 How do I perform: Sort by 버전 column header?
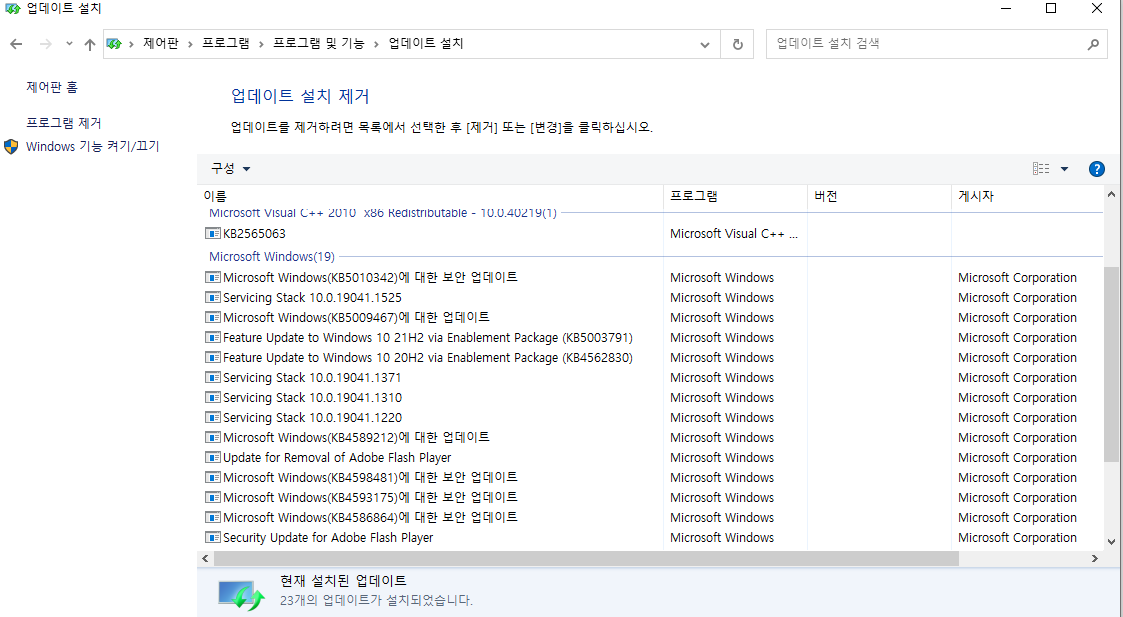click(879, 196)
